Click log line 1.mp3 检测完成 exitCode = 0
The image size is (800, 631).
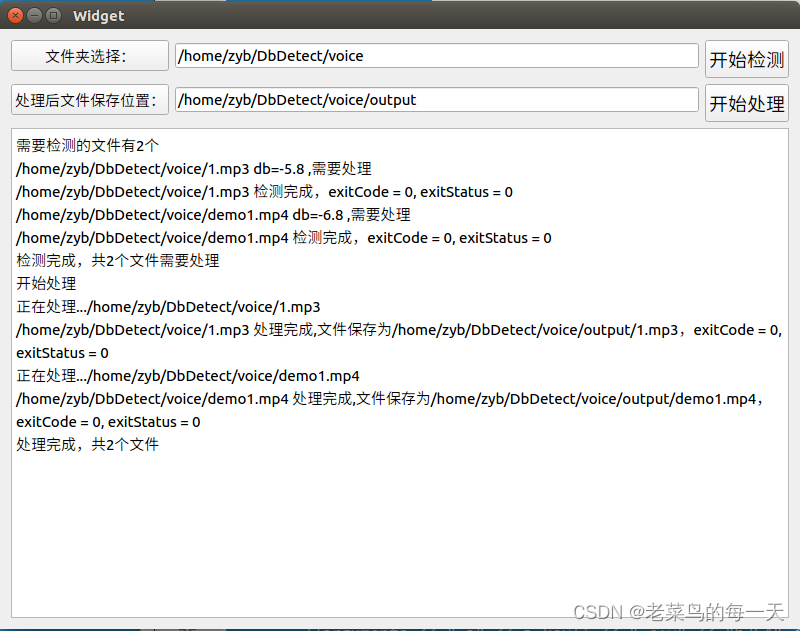point(264,192)
